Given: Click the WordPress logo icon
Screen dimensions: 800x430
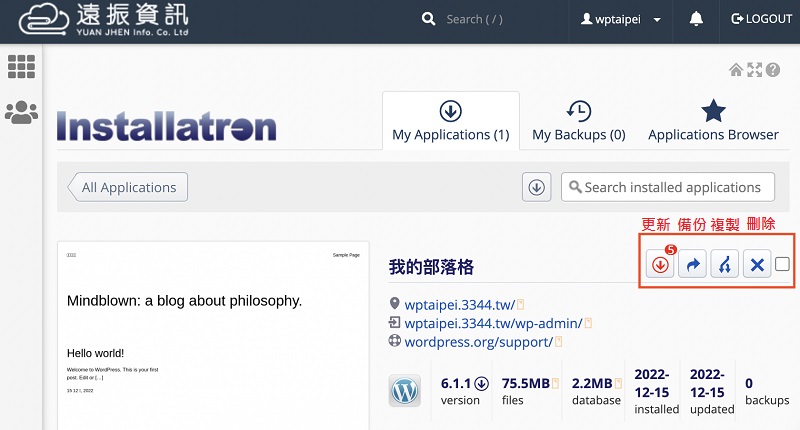Looking at the screenshot, I should (x=405, y=391).
